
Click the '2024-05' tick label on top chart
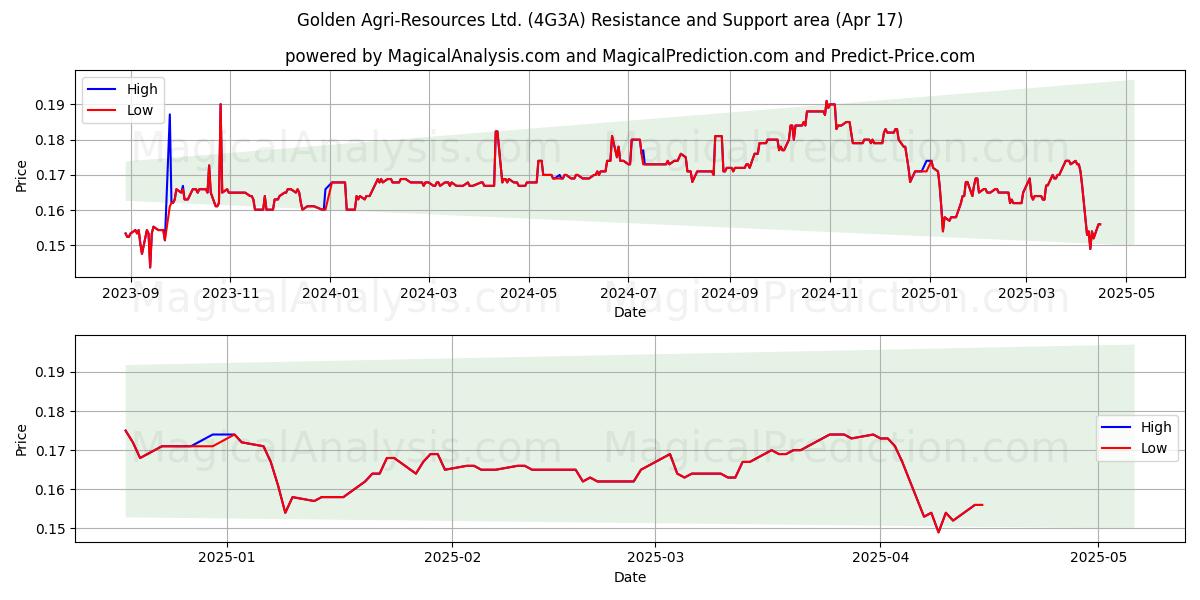click(x=529, y=293)
